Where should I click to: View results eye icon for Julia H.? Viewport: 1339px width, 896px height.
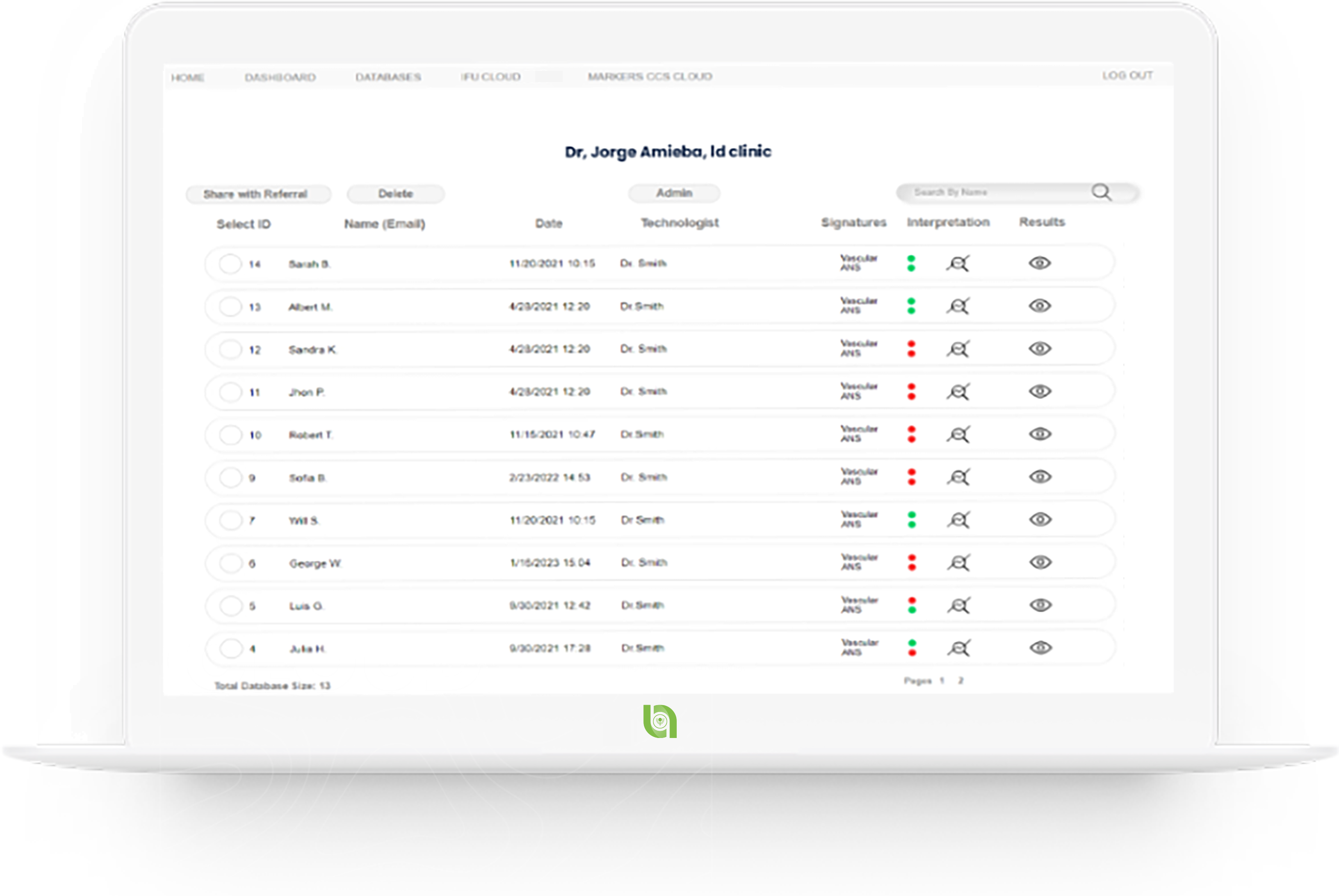[1041, 647]
